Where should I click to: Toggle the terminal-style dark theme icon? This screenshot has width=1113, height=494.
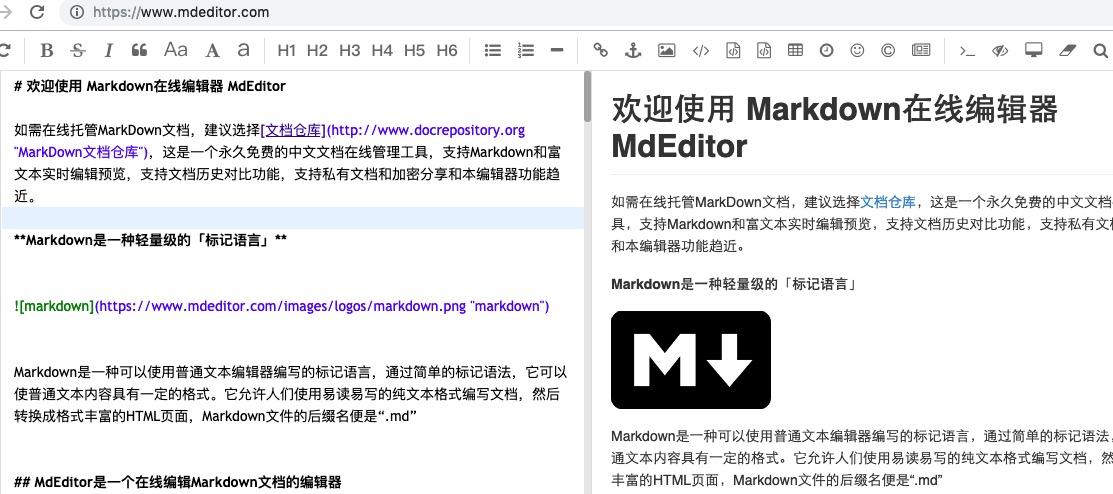[x=966, y=50]
